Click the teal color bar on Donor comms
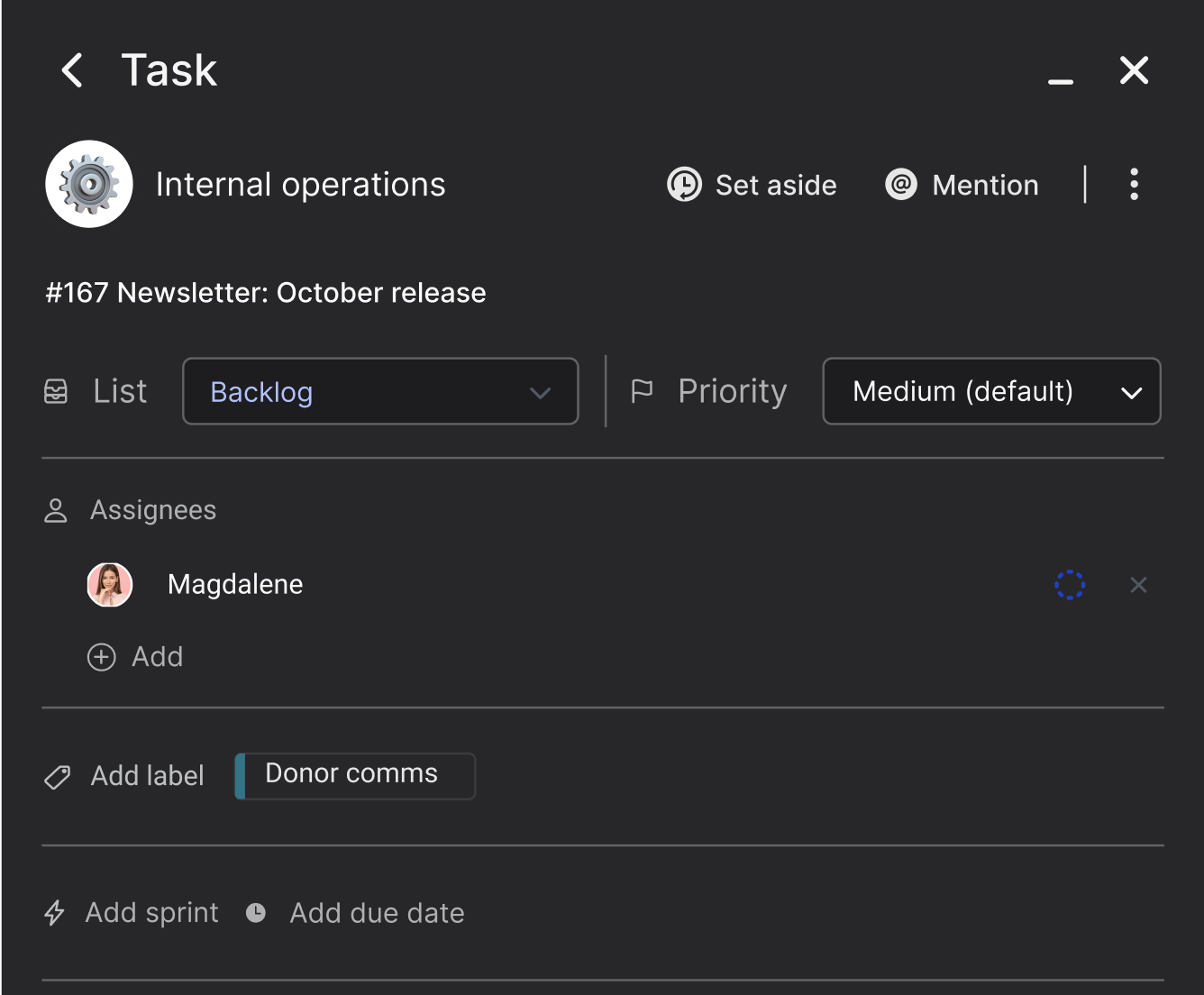Viewport: 1204px width, 995px height. [241, 776]
